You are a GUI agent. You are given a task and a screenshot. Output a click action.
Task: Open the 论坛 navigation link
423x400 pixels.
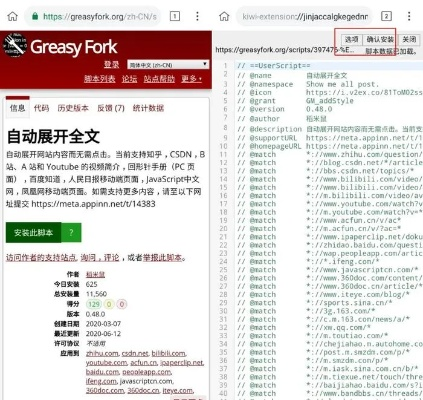click(x=129, y=79)
